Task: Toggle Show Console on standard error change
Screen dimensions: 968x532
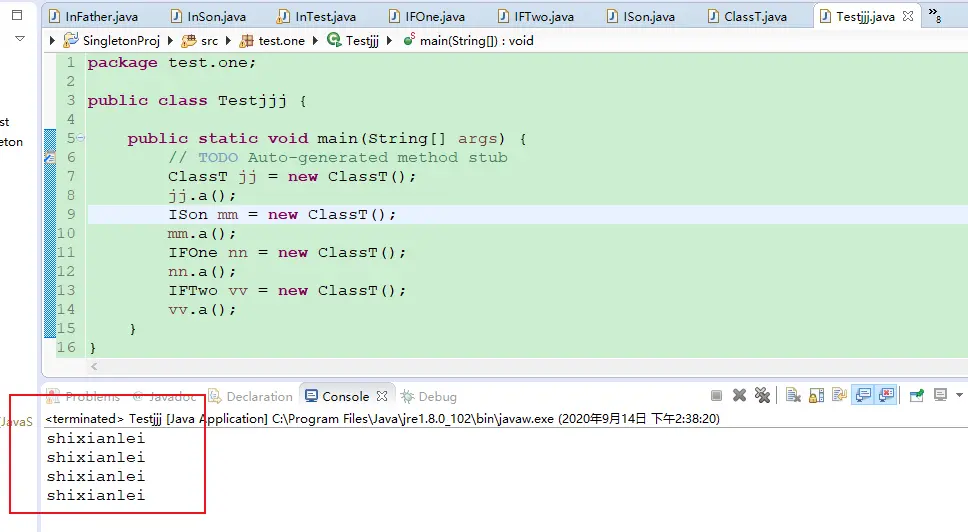Action: pos(885,396)
